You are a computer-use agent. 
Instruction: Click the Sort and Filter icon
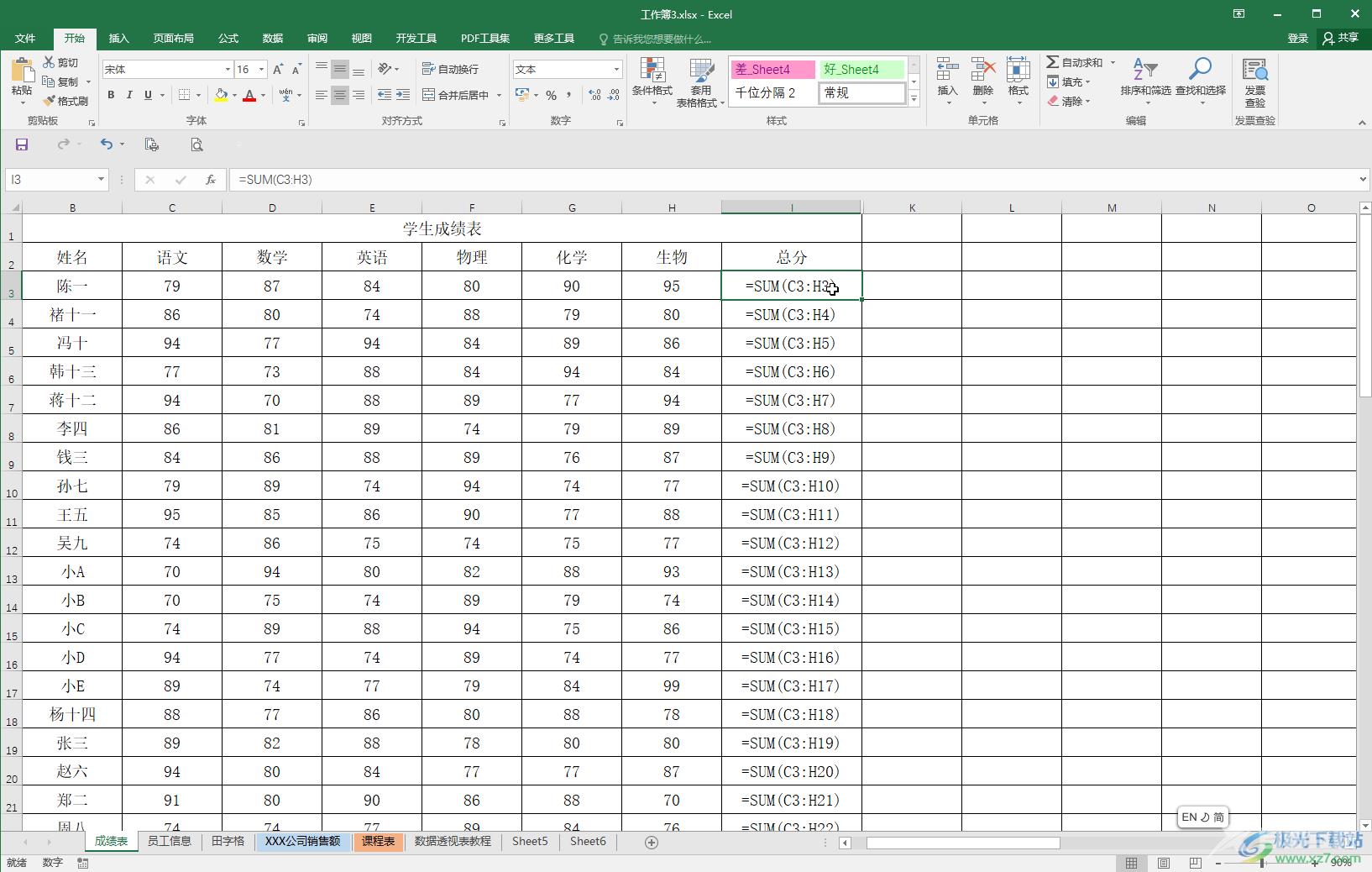1144,73
